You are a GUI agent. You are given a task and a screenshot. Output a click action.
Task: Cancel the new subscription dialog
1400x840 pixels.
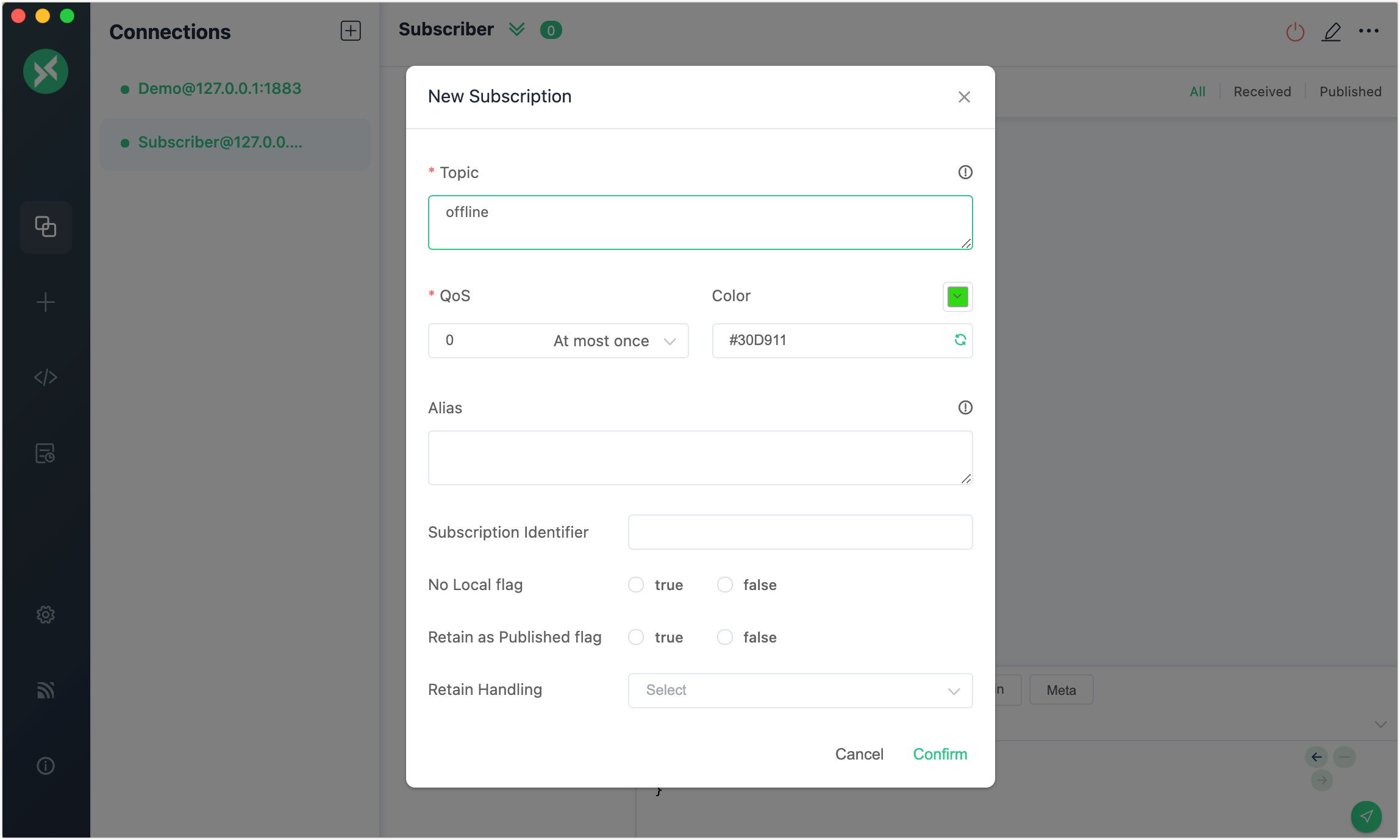coord(859,754)
